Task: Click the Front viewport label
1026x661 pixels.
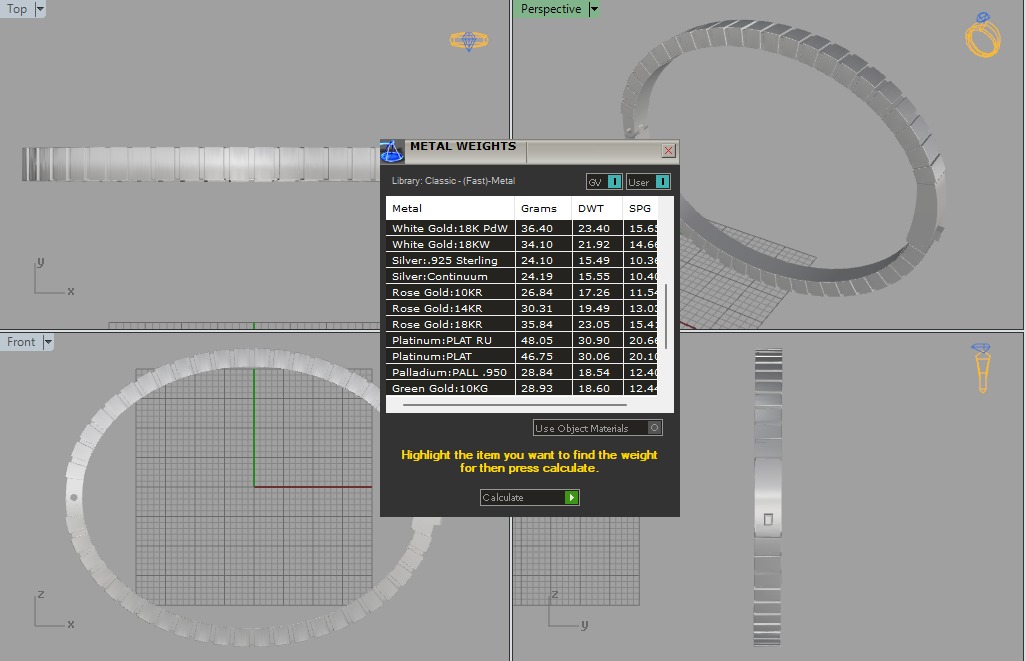Action: (x=21, y=342)
